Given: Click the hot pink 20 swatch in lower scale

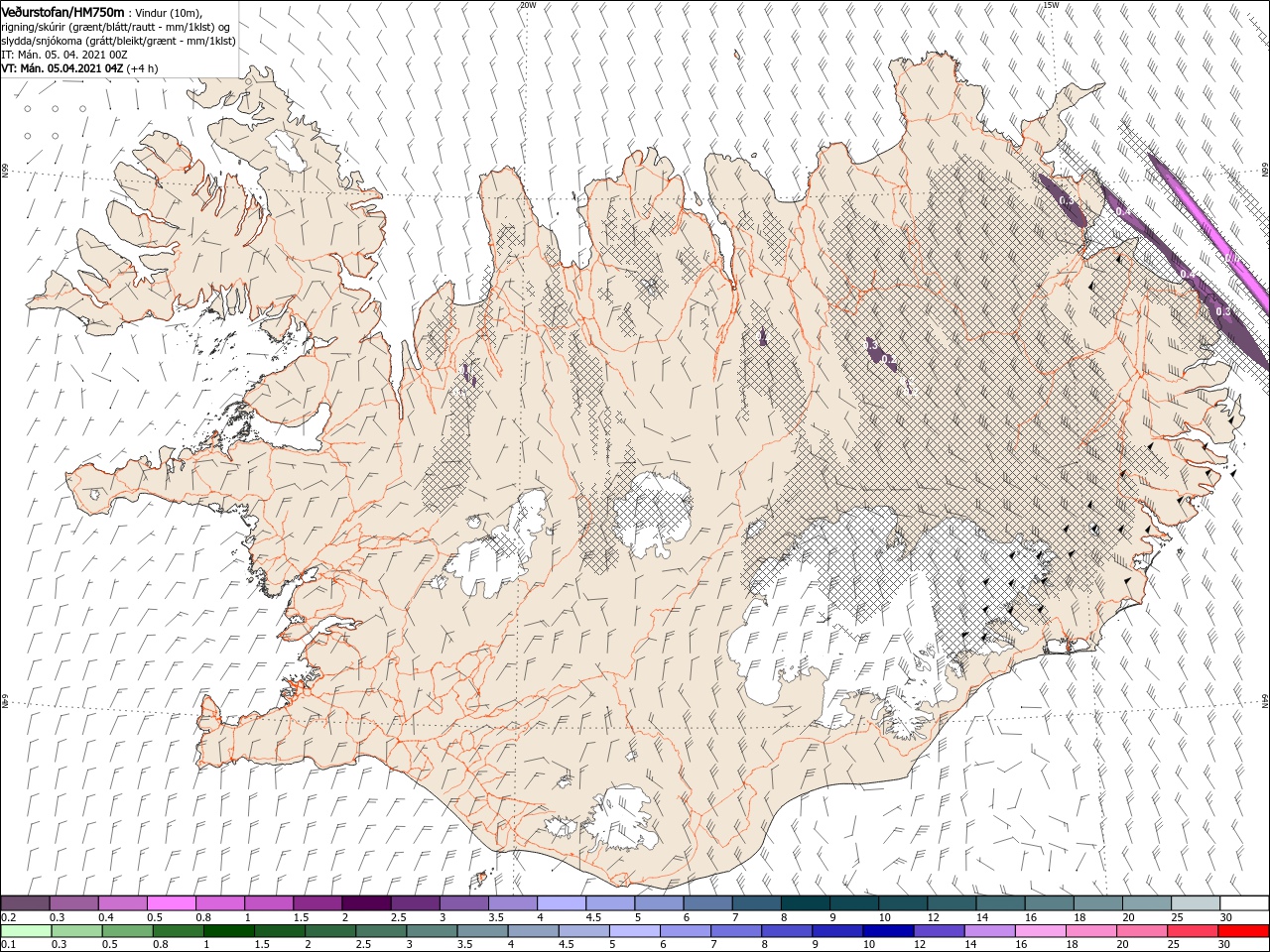Looking at the screenshot, I should click(1142, 931).
